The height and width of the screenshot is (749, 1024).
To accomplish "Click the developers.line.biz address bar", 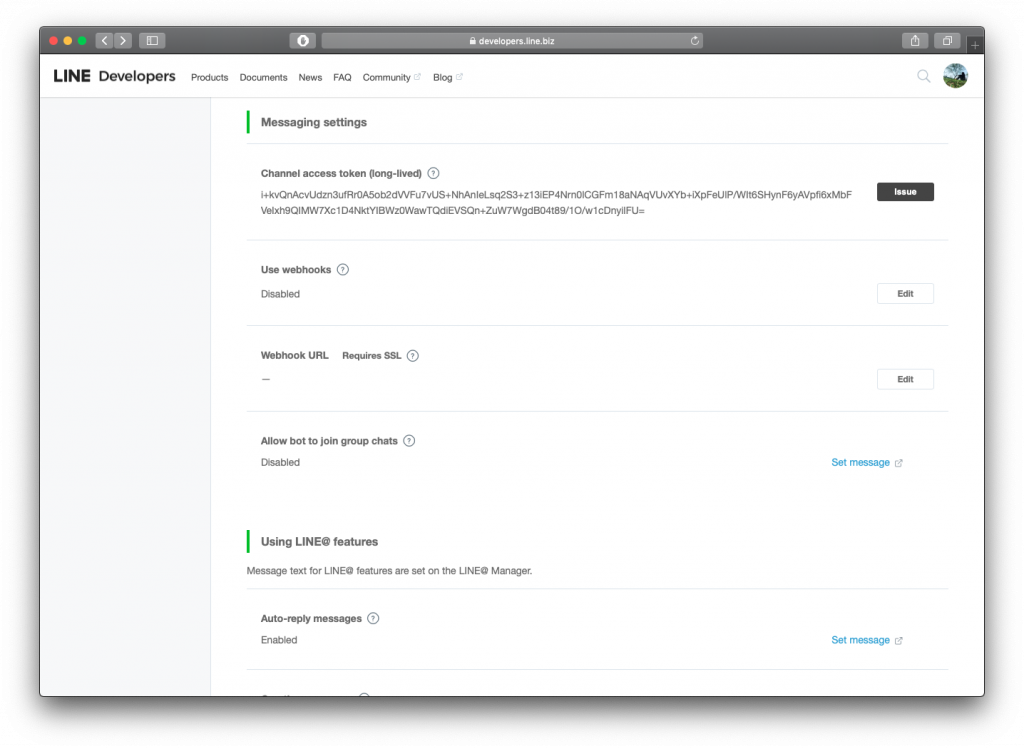I will coord(512,40).
